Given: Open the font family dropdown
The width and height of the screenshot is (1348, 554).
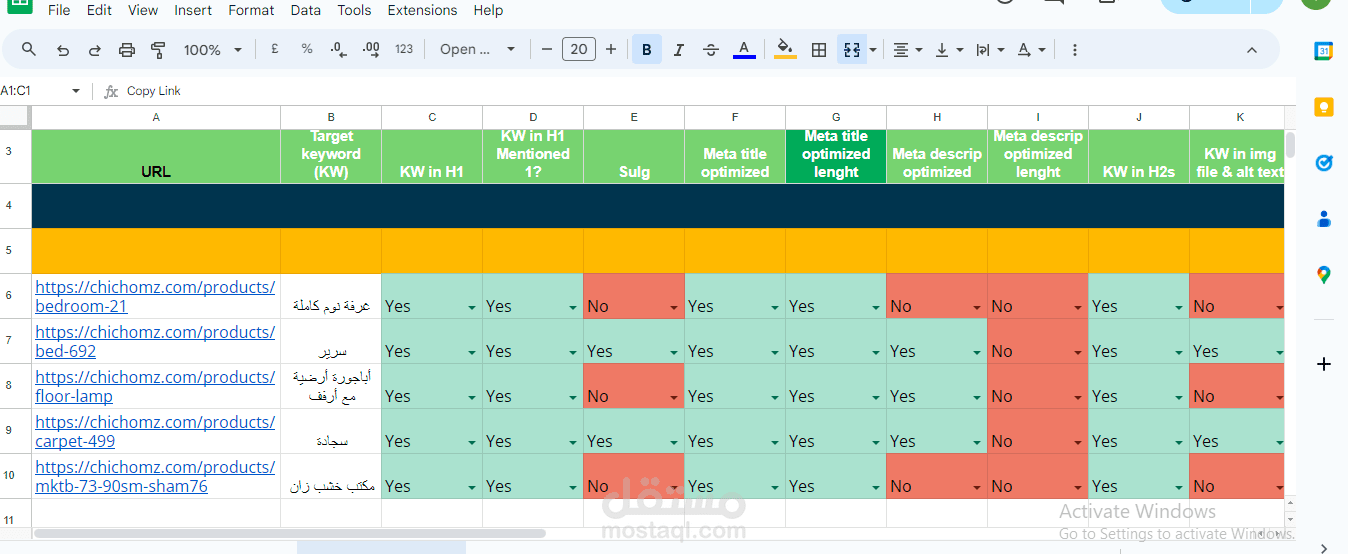Looking at the screenshot, I should click(478, 49).
